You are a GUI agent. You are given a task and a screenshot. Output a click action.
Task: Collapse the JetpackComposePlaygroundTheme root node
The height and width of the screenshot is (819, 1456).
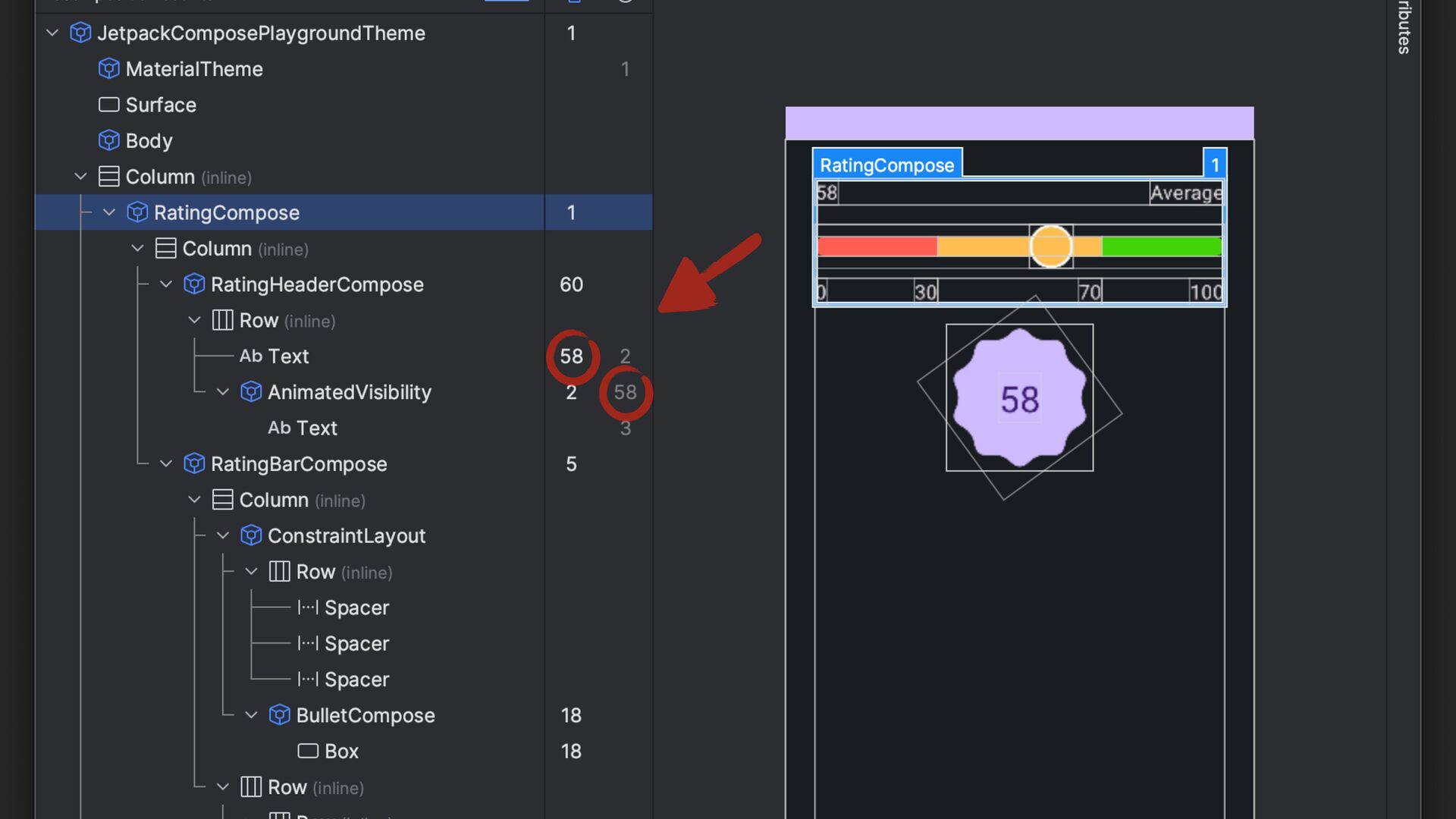[52, 33]
